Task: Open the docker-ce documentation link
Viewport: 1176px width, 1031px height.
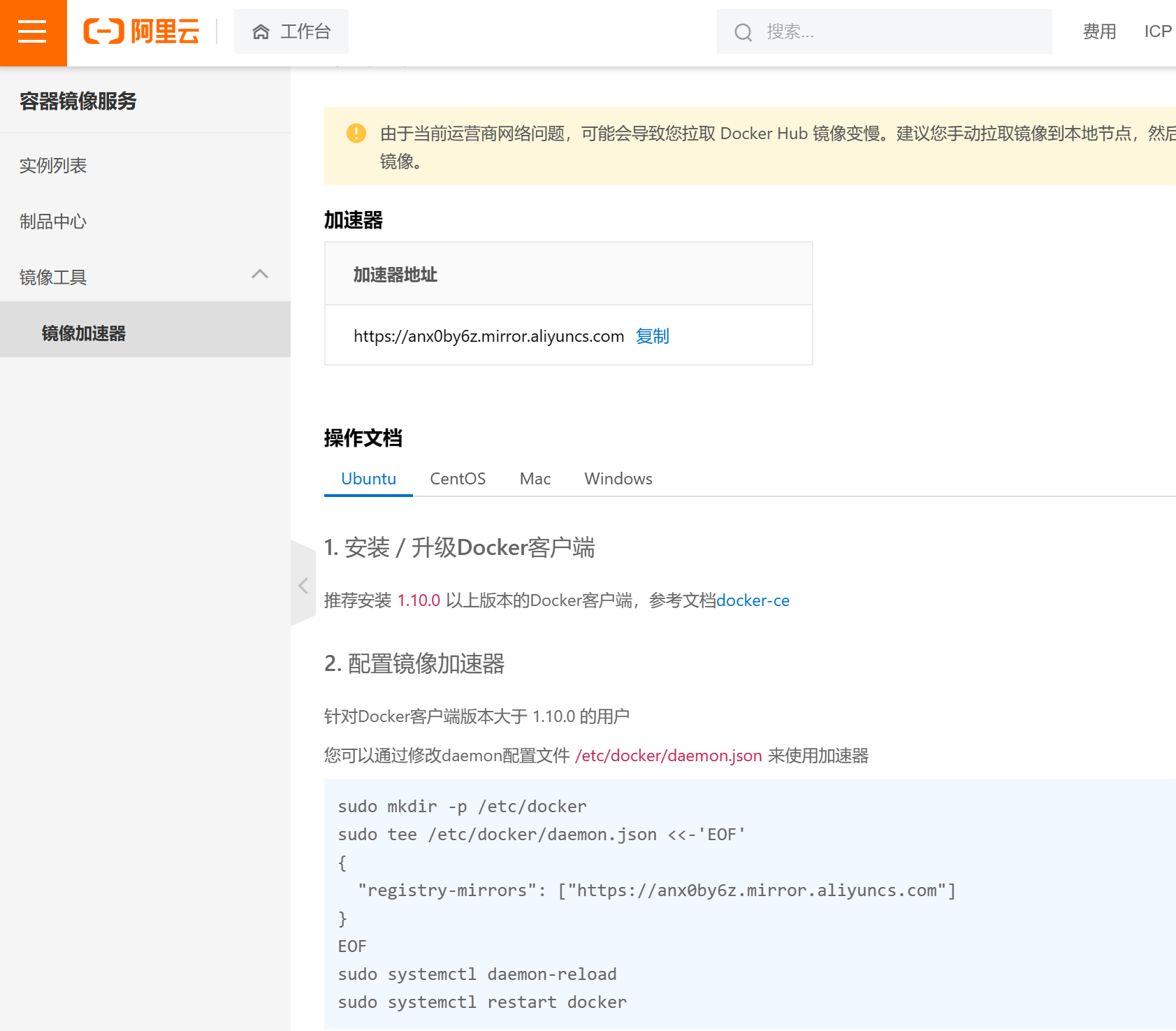Action: 753,600
